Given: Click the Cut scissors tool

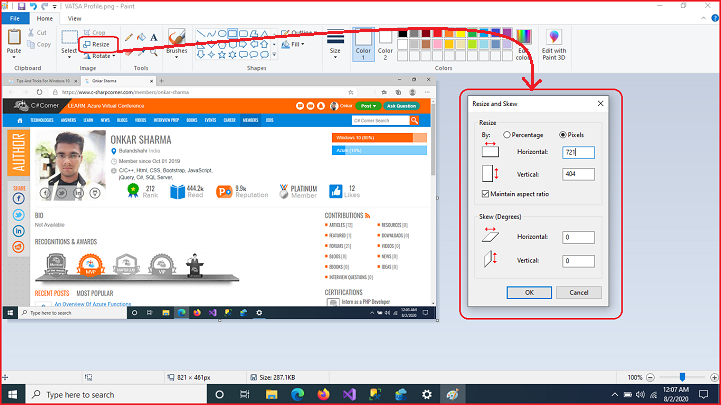Looking at the screenshot, I should 37,33.
